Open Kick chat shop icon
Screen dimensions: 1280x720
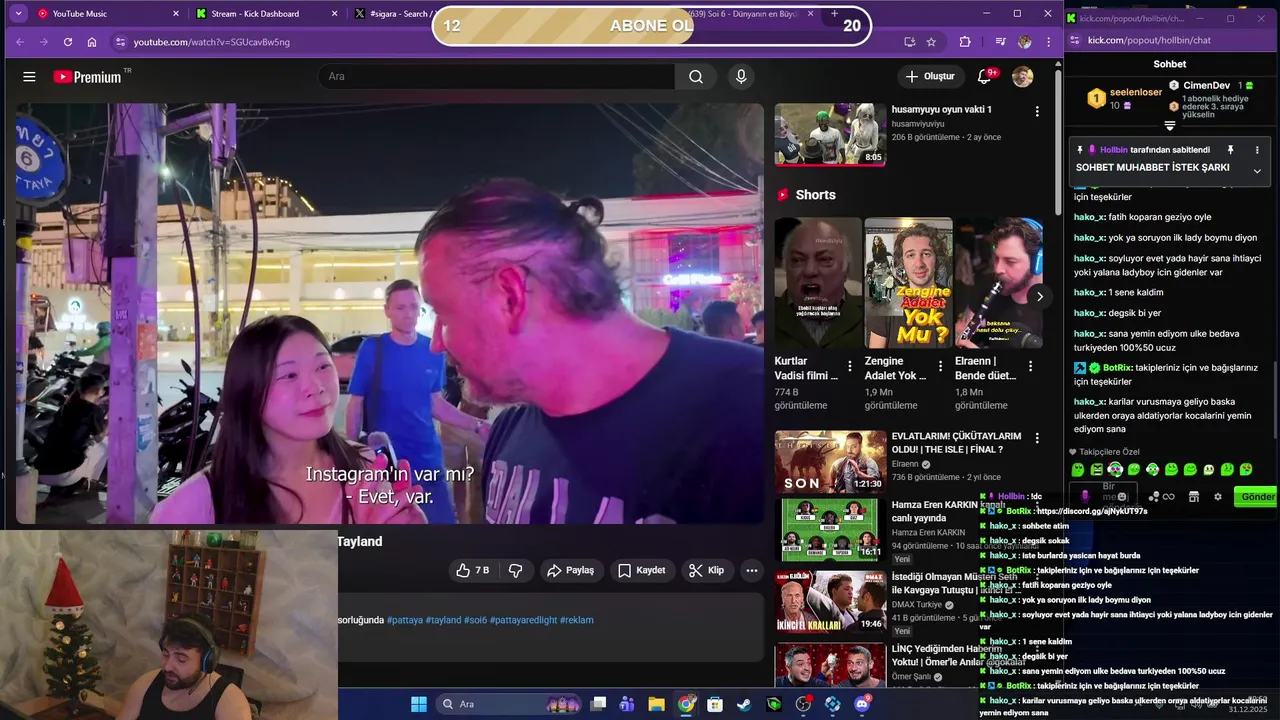(1193, 497)
